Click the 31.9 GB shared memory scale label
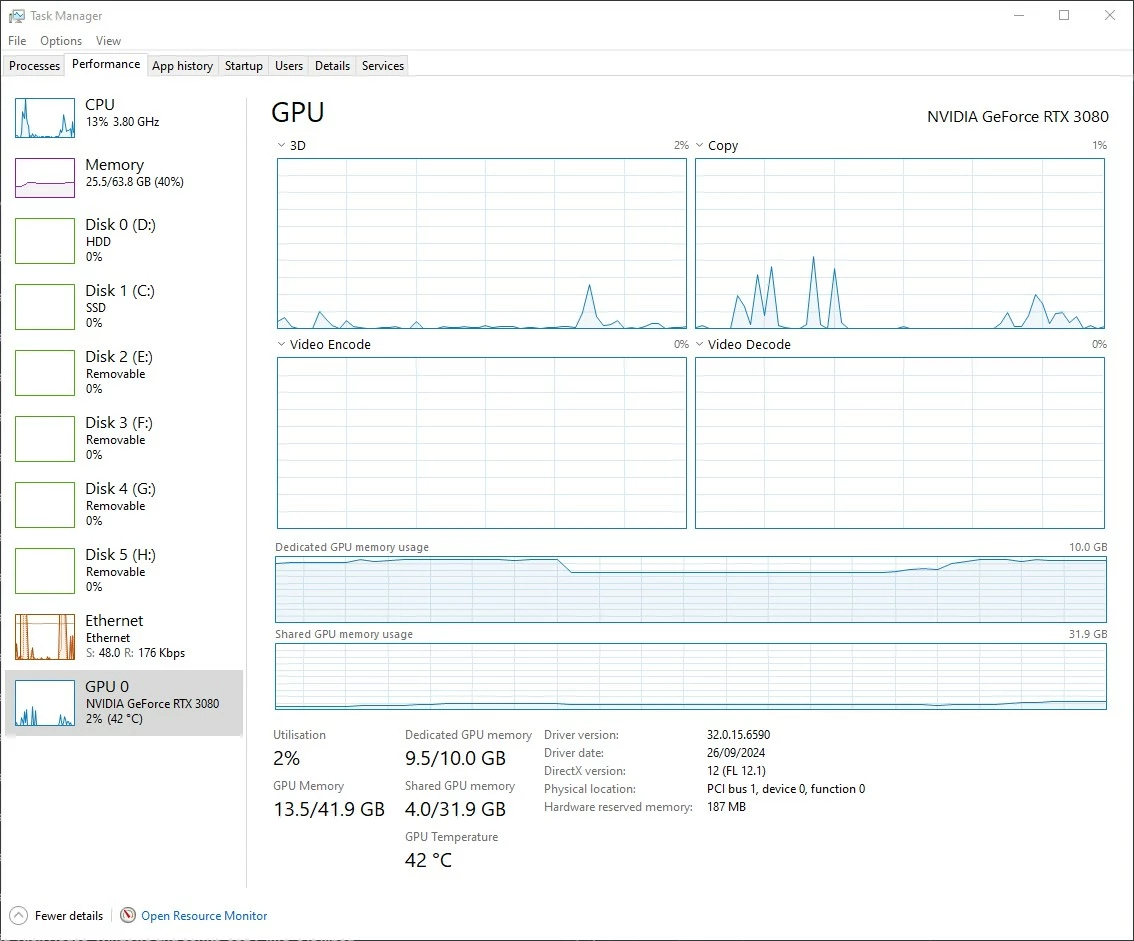 pyautogui.click(x=1088, y=634)
